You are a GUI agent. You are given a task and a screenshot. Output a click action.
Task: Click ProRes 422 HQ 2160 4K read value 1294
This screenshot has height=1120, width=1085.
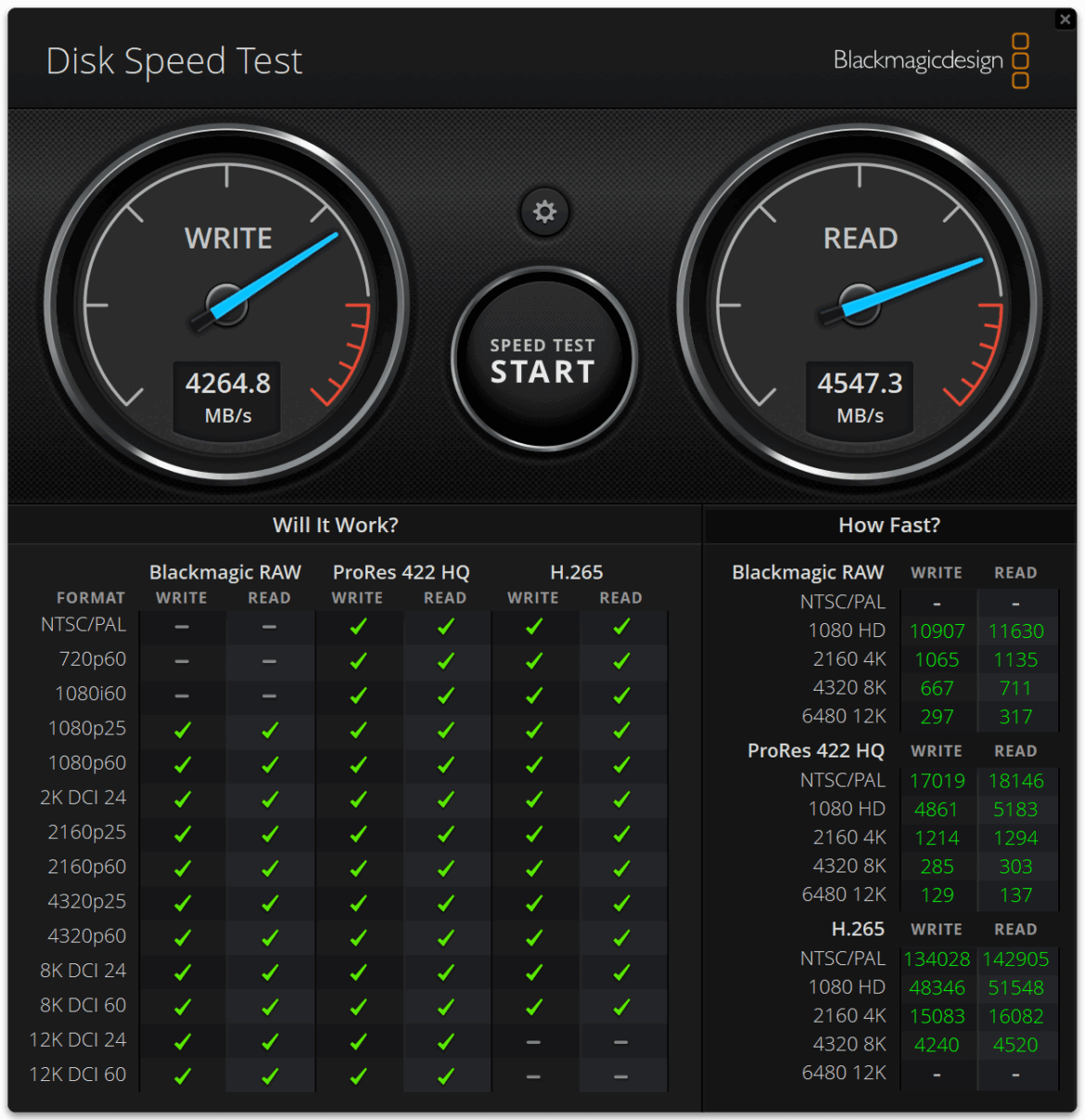(x=1015, y=838)
